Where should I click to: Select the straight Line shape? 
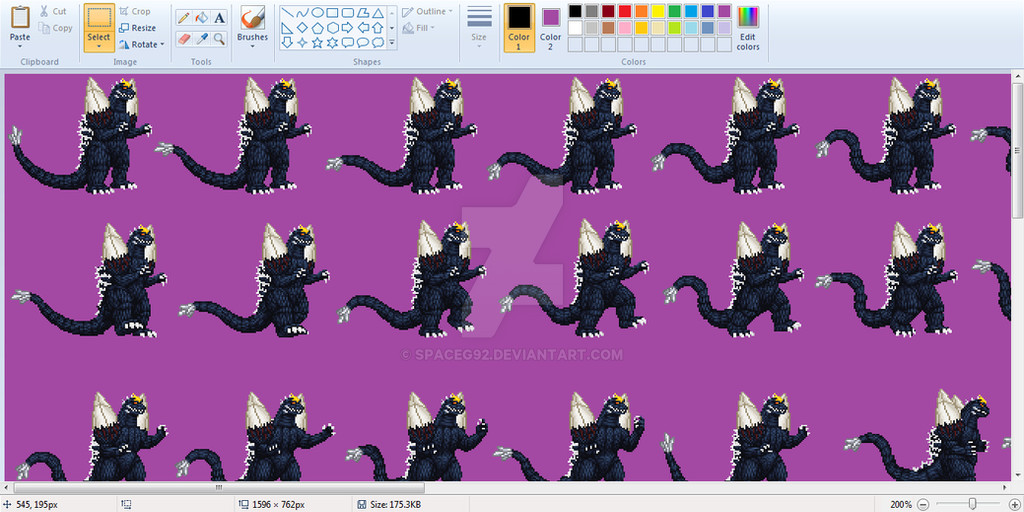[287, 12]
